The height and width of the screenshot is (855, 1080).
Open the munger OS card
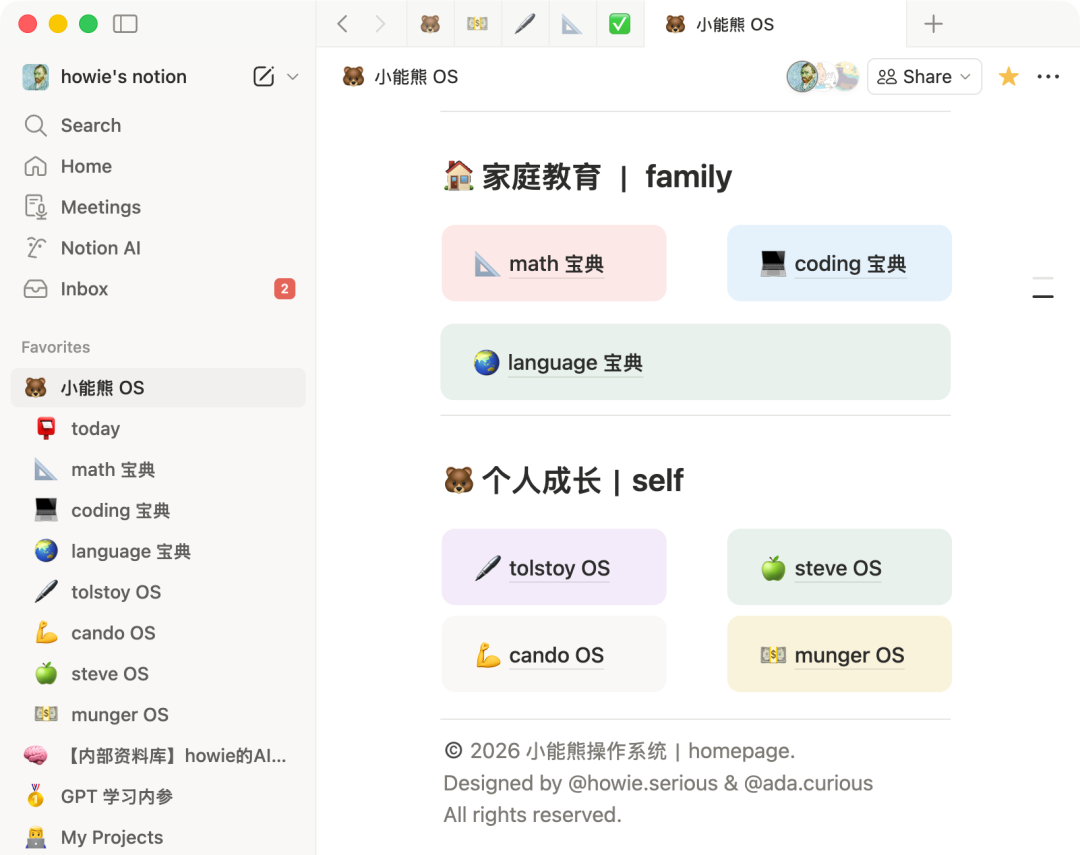tap(839, 655)
